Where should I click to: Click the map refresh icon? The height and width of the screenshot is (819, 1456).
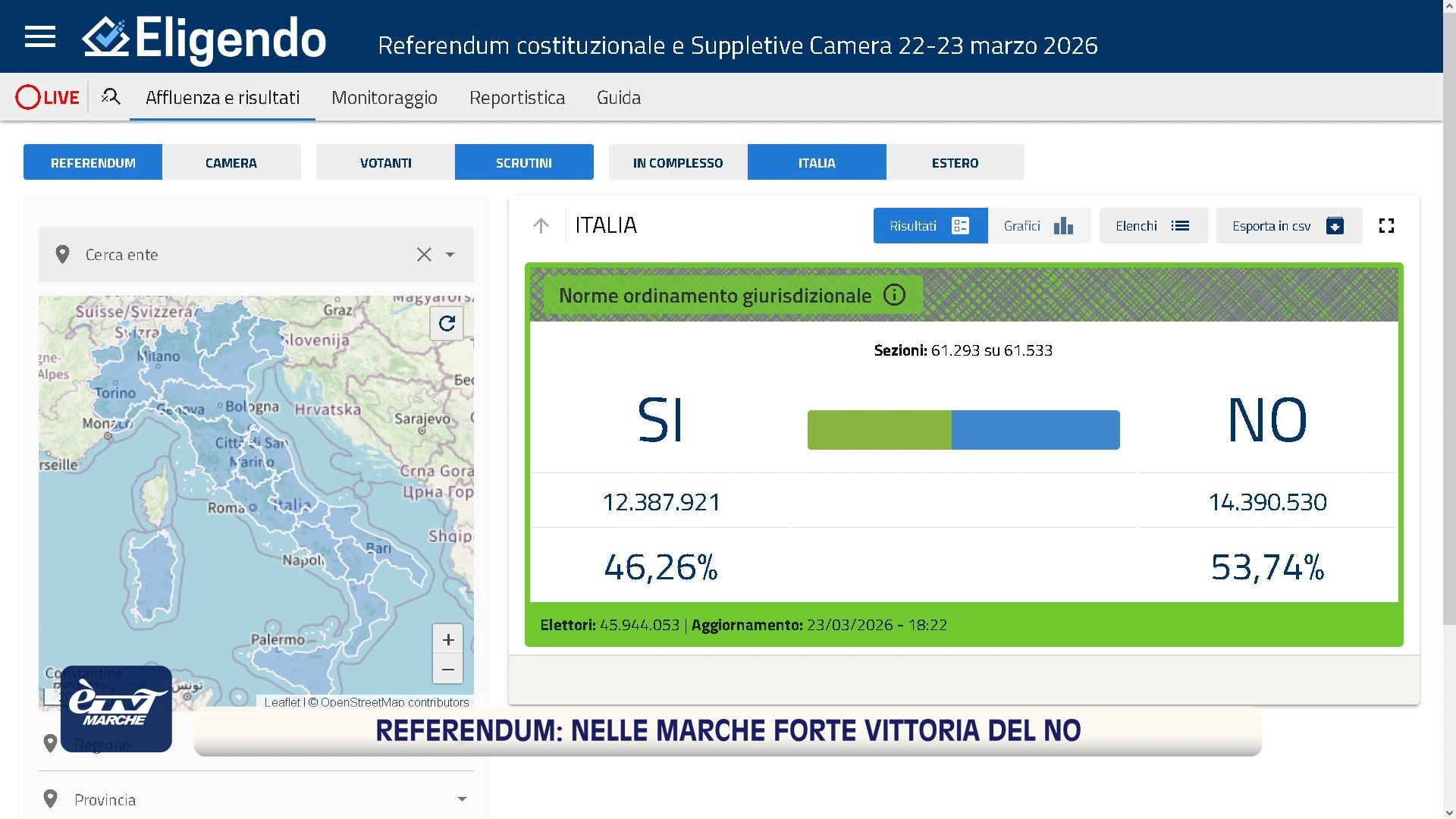pos(447,324)
